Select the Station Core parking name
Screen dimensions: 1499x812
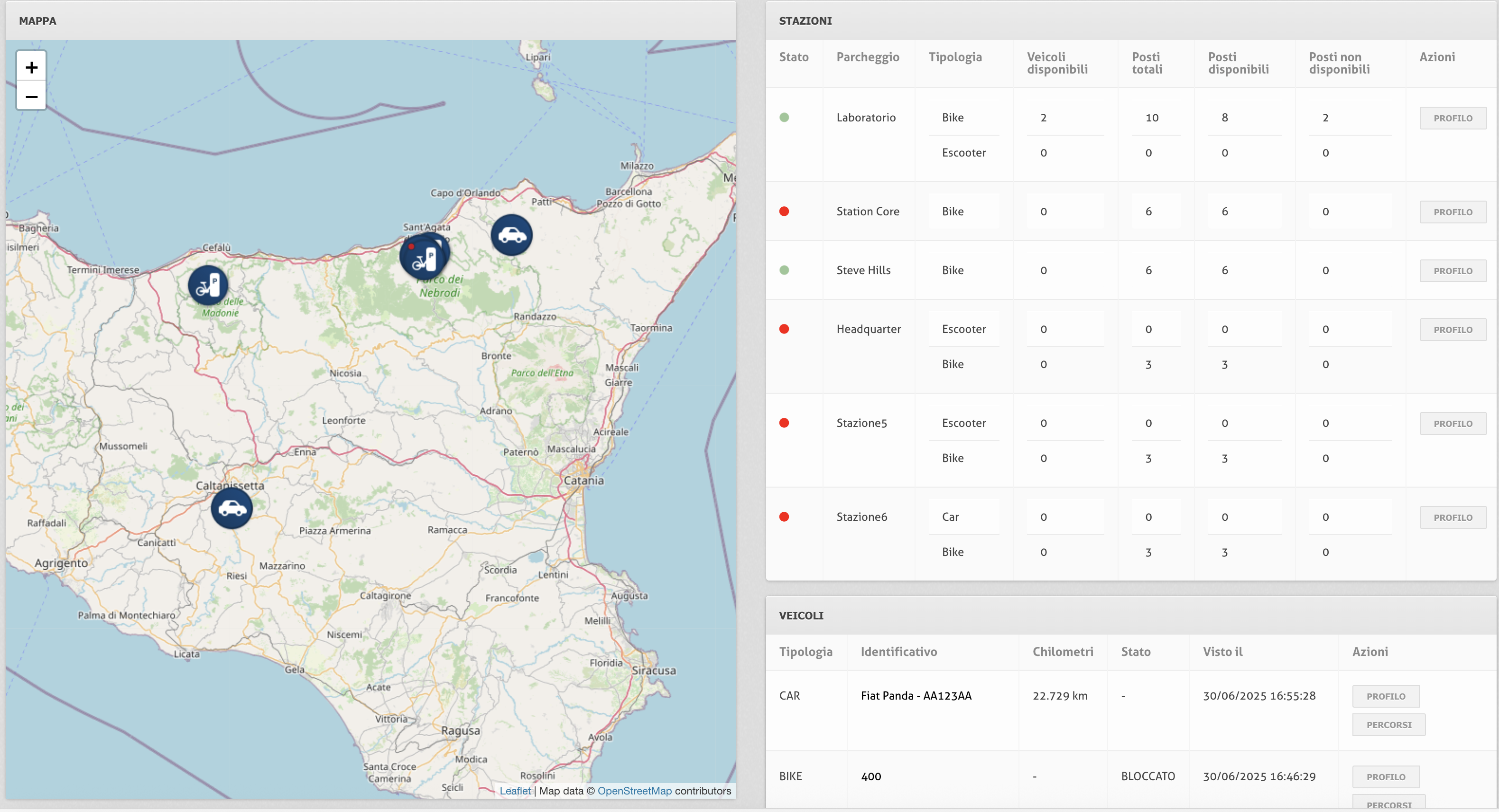868,211
